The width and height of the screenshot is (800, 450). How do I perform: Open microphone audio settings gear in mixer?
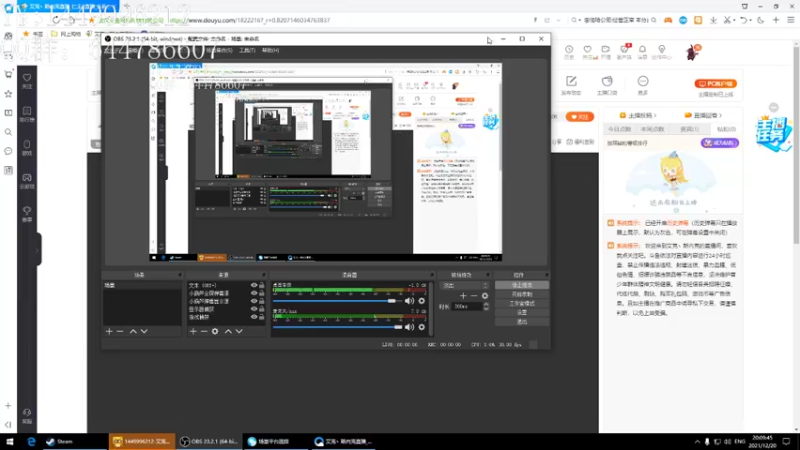point(421,327)
